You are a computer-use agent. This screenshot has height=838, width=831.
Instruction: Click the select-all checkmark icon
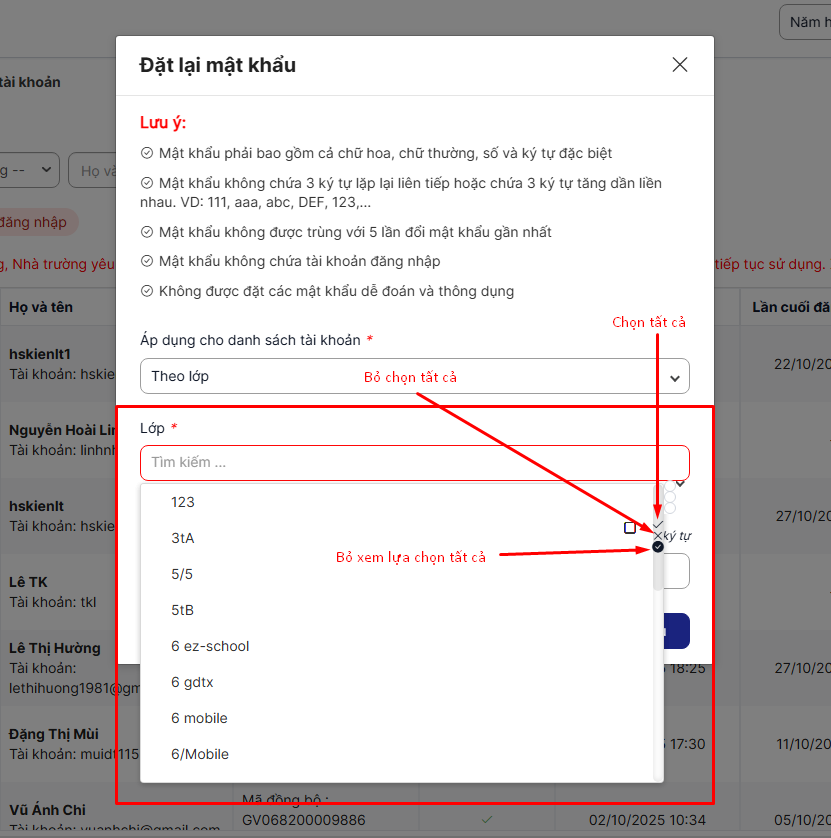(x=658, y=524)
